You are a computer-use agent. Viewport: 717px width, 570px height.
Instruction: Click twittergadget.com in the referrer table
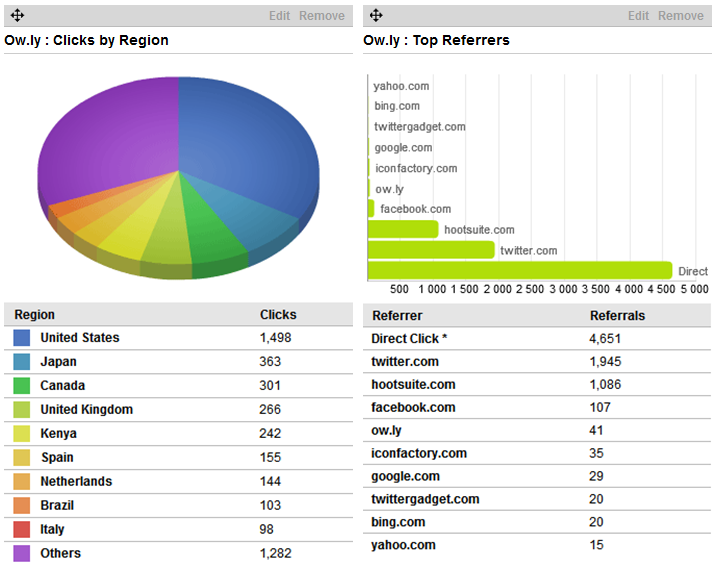click(x=425, y=499)
